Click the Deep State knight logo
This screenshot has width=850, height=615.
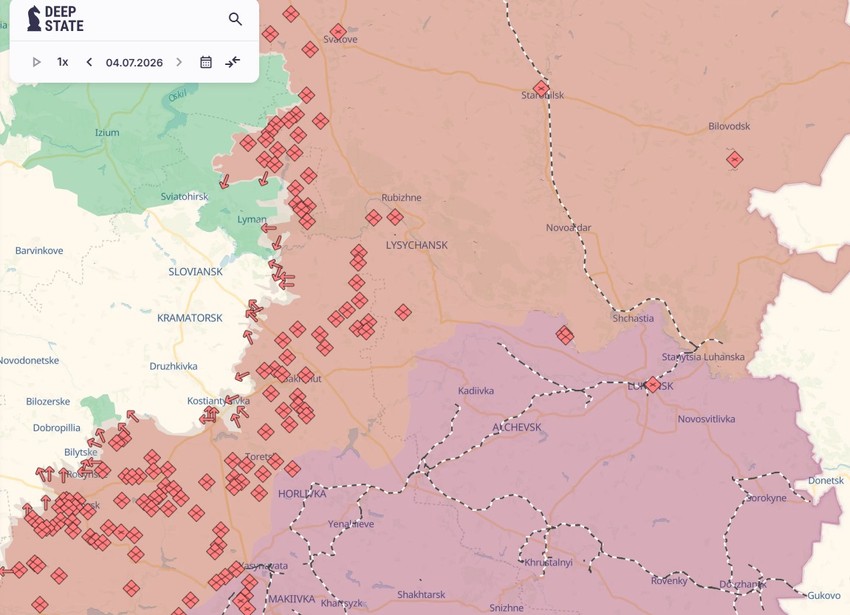(34, 18)
